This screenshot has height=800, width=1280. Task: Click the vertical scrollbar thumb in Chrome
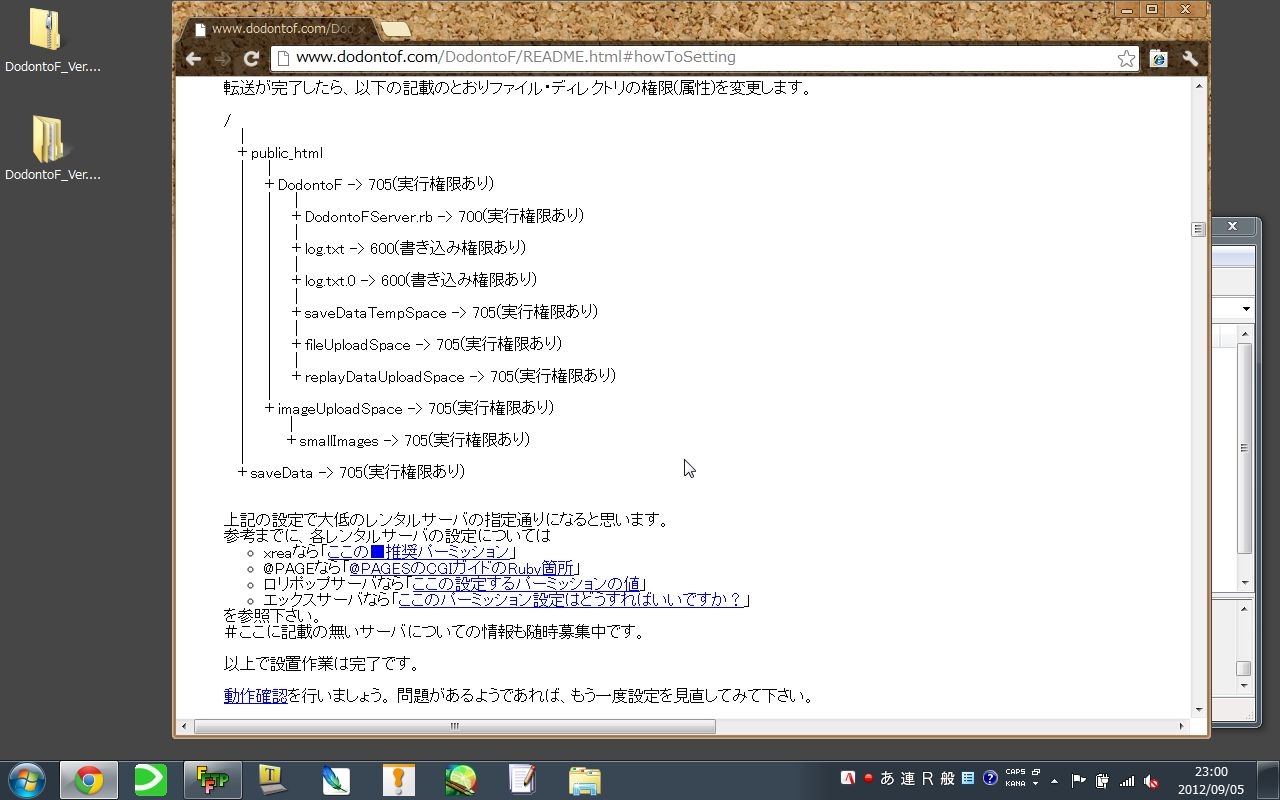(x=1198, y=229)
